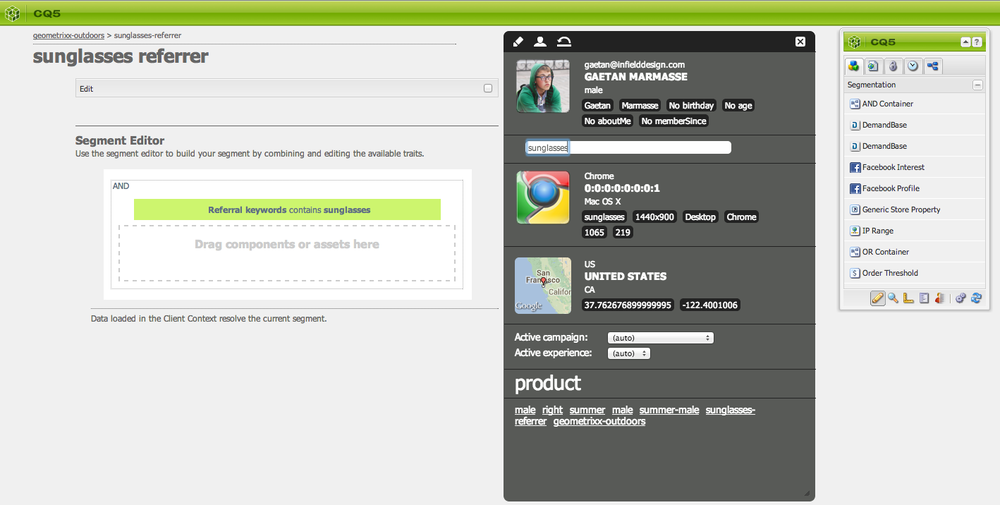1000x505 pixels.
Task: Open sidekick help question-mark button
Action: pos(976,42)
